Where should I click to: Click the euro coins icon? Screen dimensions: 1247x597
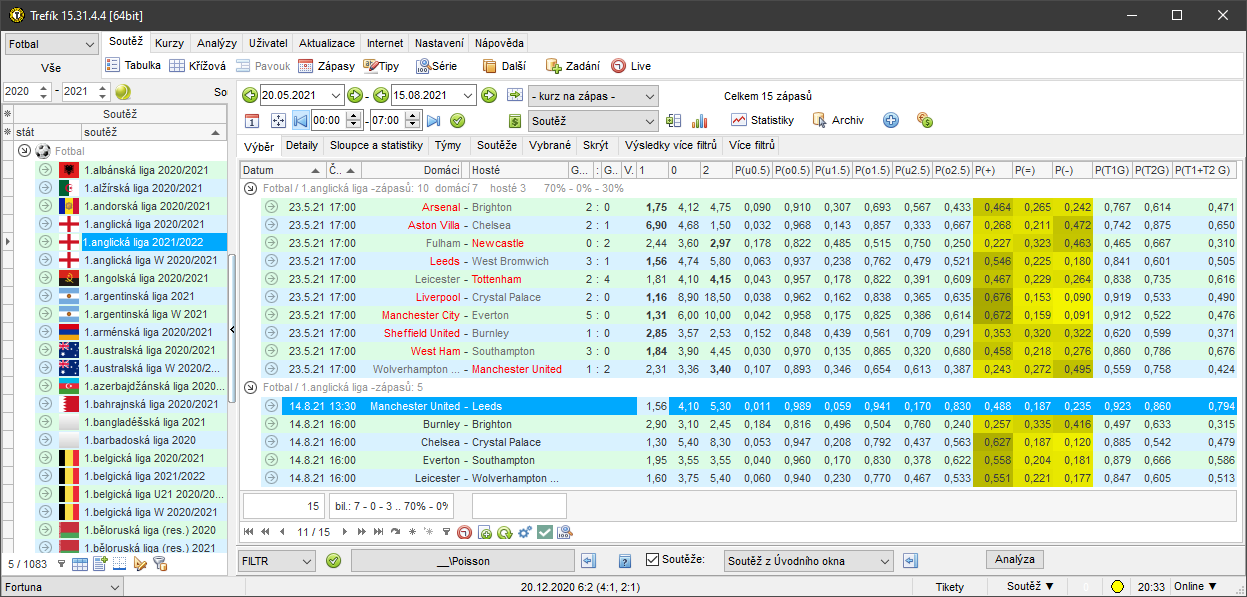click(x=925, y=120)
